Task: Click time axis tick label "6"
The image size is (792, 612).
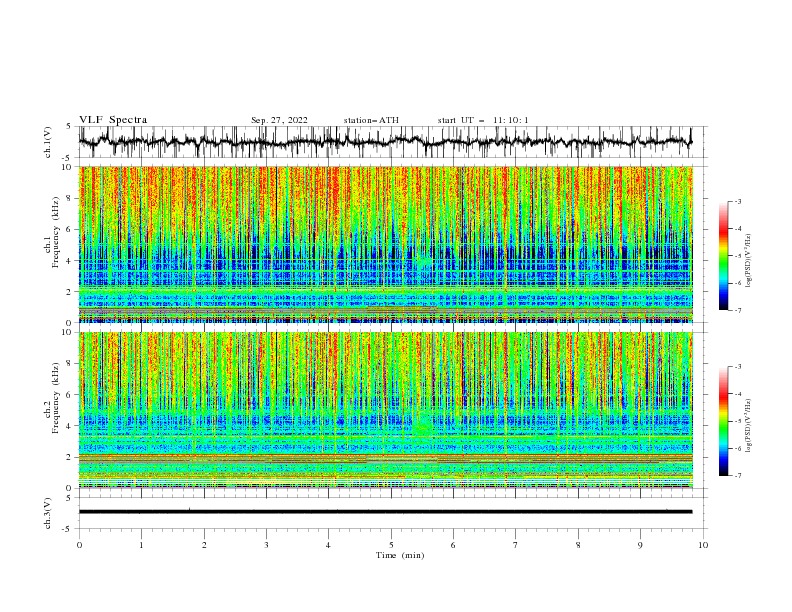Action: 453,545
